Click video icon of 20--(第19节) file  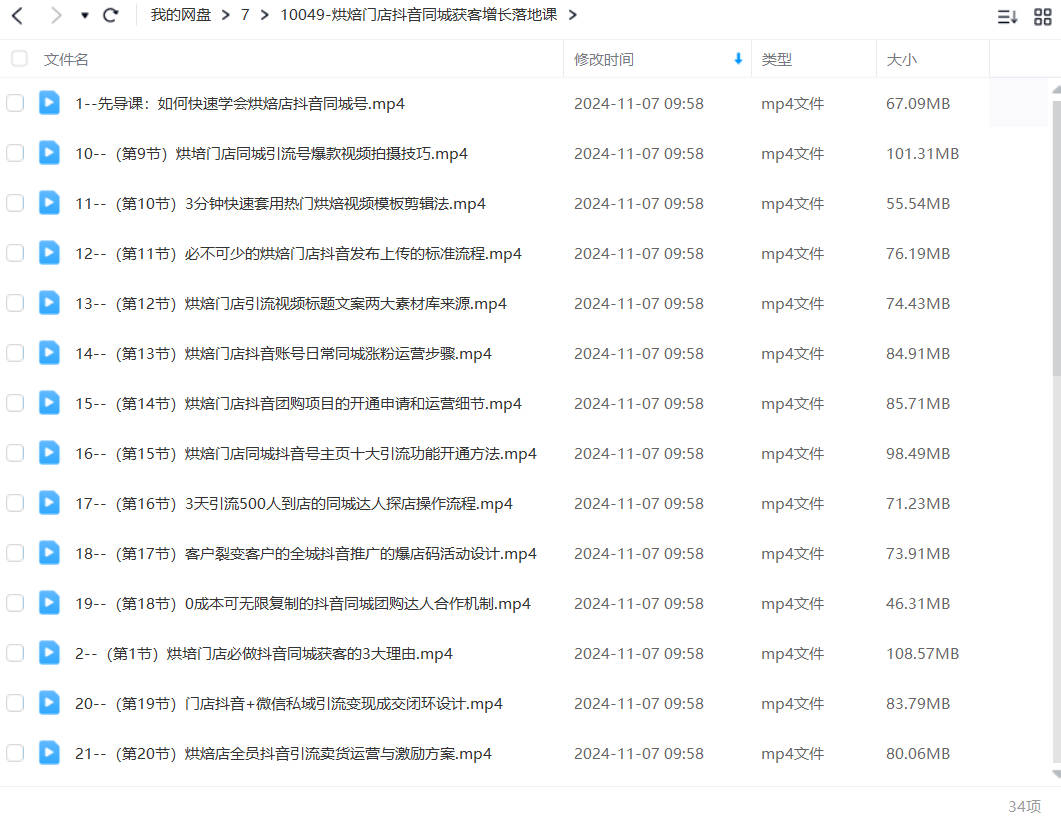click(x=49, y=703)
